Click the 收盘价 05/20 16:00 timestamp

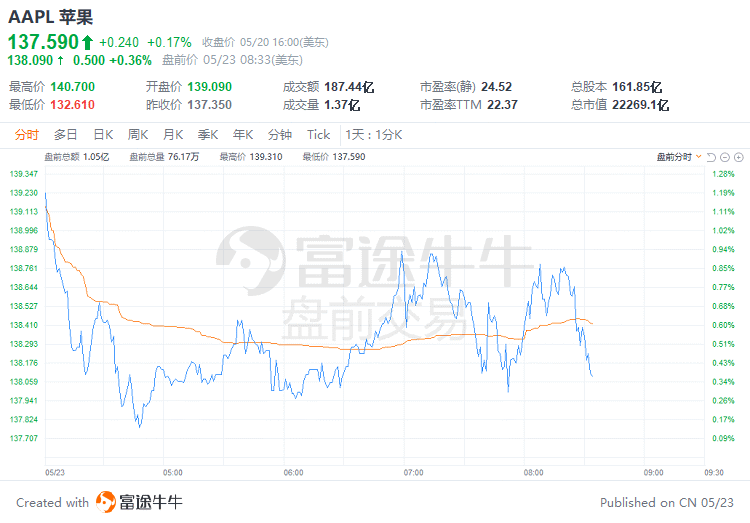265,43
